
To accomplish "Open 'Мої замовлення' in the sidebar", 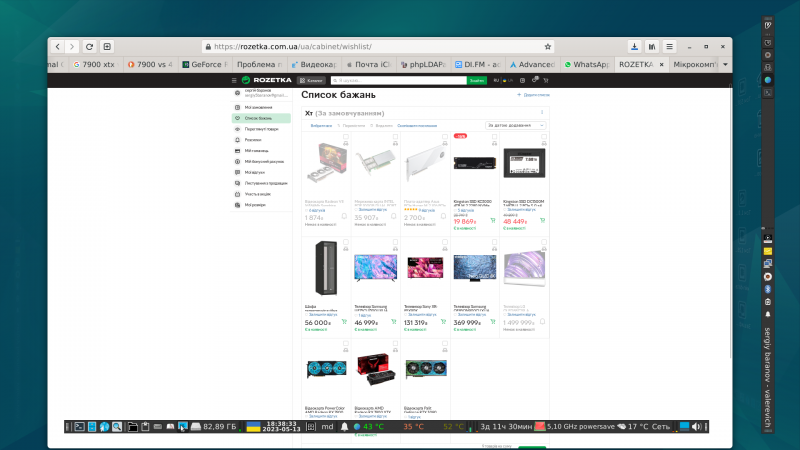I will click(x=258, y=107).
